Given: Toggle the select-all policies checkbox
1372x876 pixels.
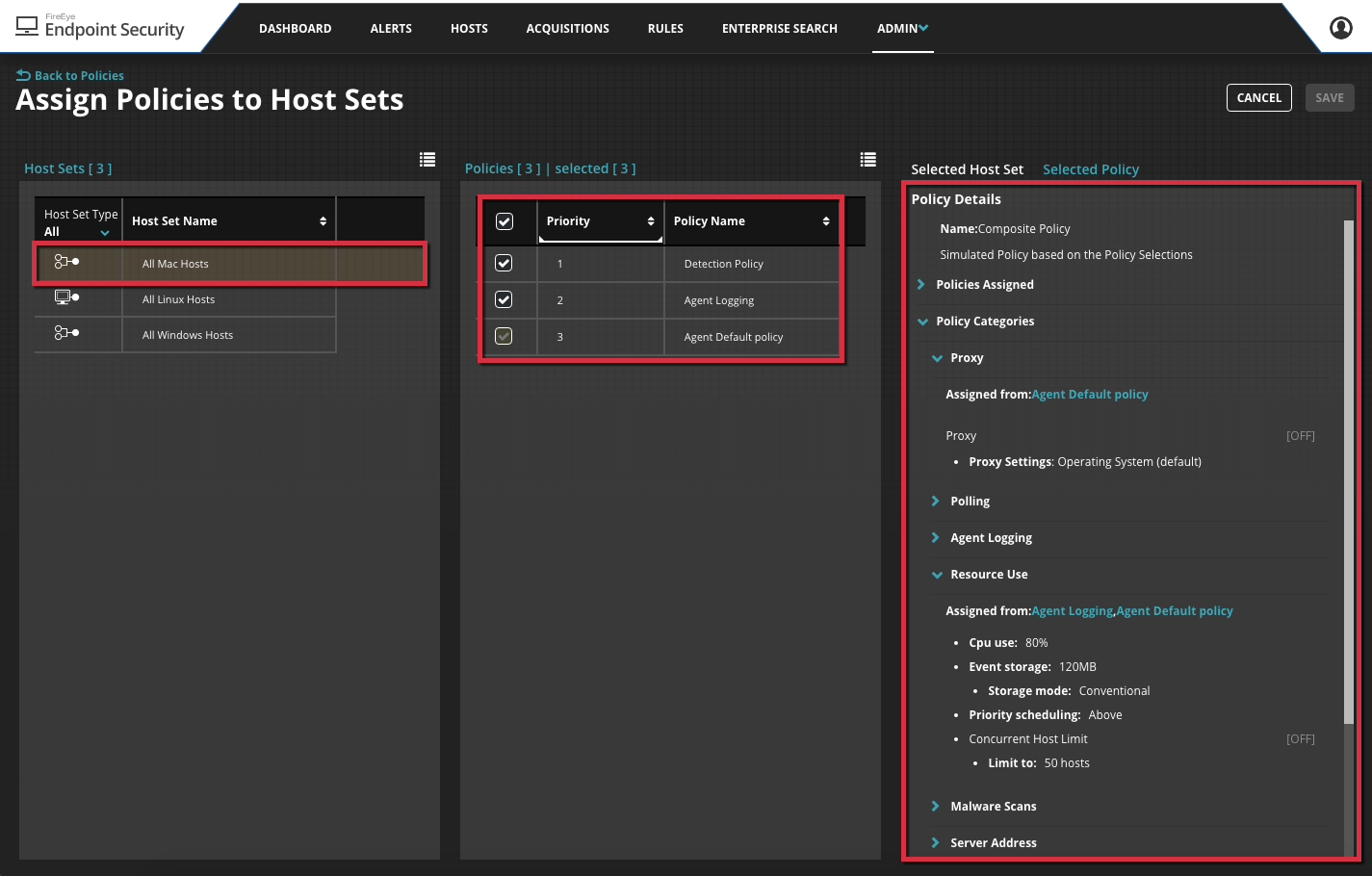Looking at the screenshot, I should (x=505, y=221).
